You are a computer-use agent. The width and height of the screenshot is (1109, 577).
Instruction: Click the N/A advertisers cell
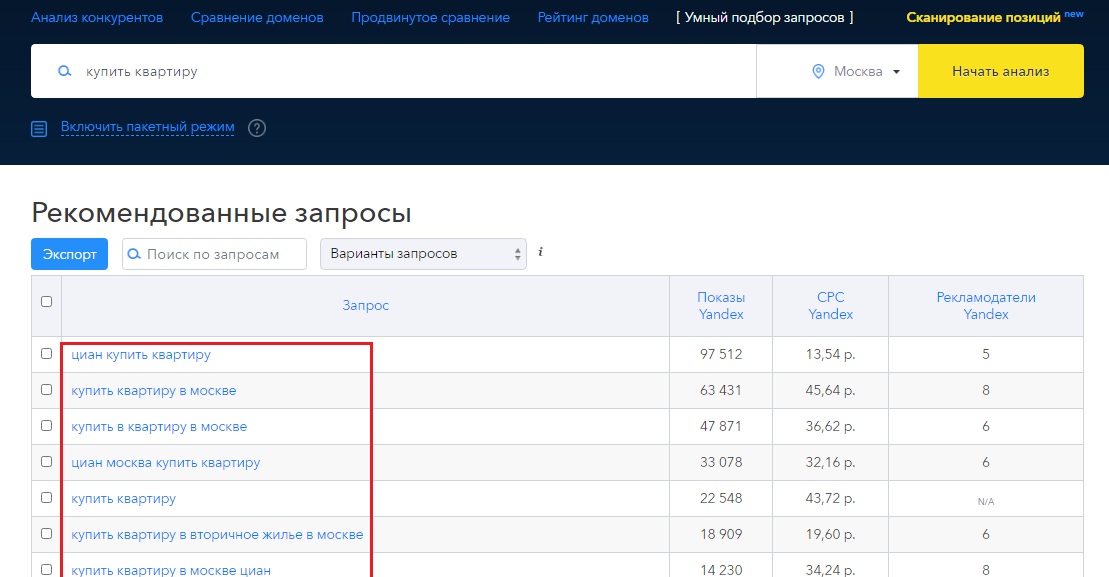(x=986, y=501)
